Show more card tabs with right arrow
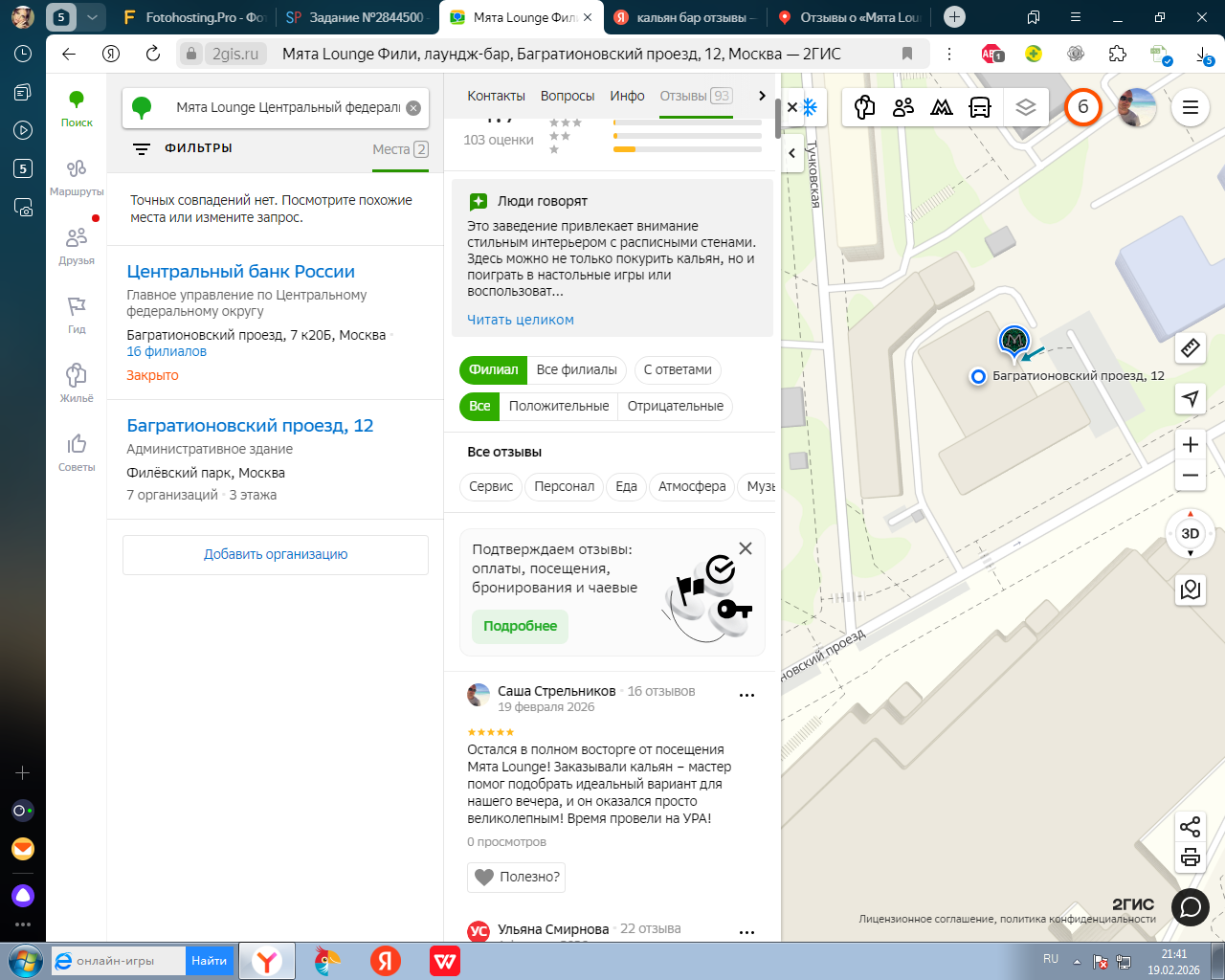The height and width of the screenshot is (980, 1225). point(762,96)
